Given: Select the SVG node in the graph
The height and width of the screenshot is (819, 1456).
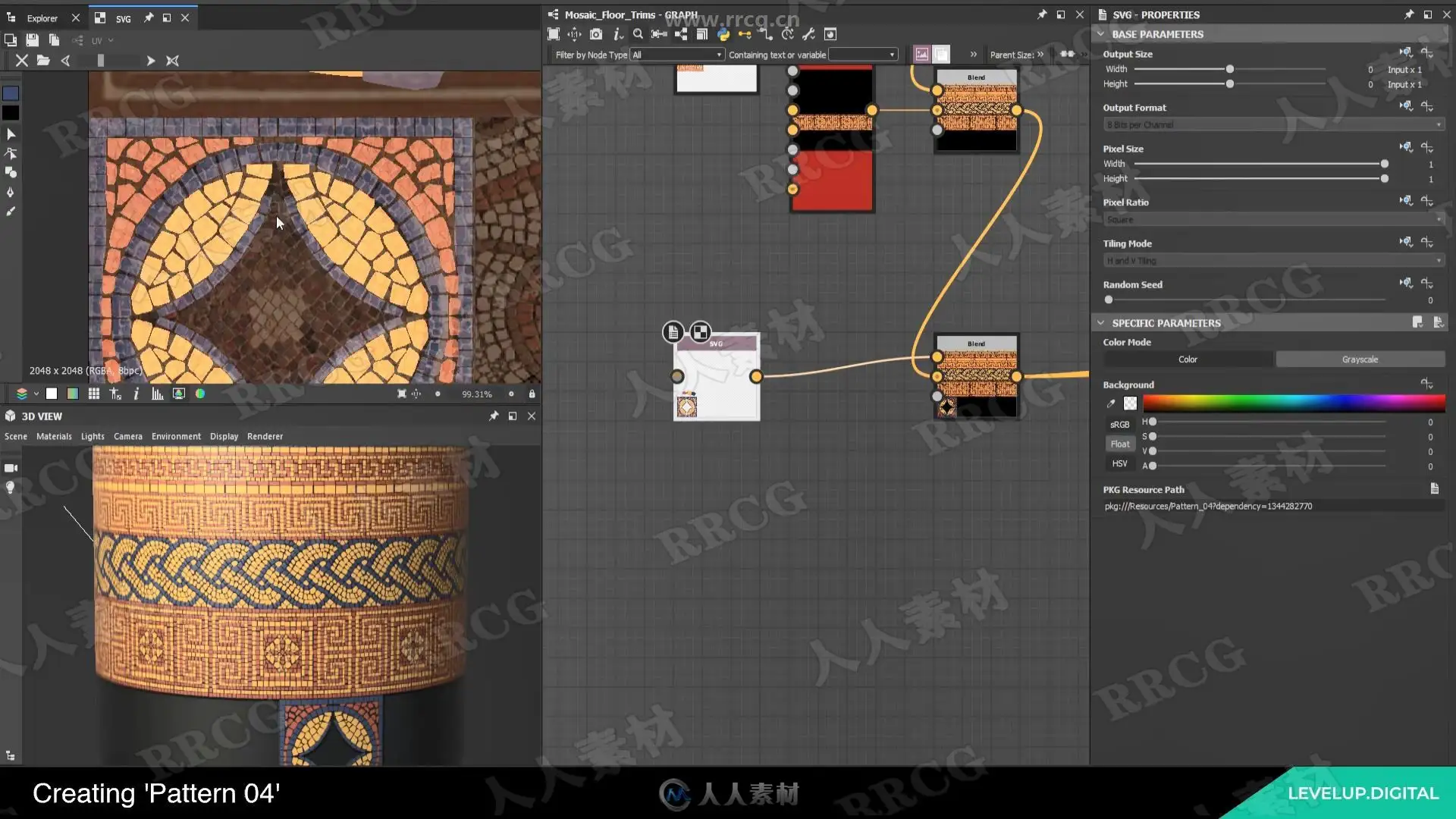Looking at the screenshot, I should coord(717,377).
